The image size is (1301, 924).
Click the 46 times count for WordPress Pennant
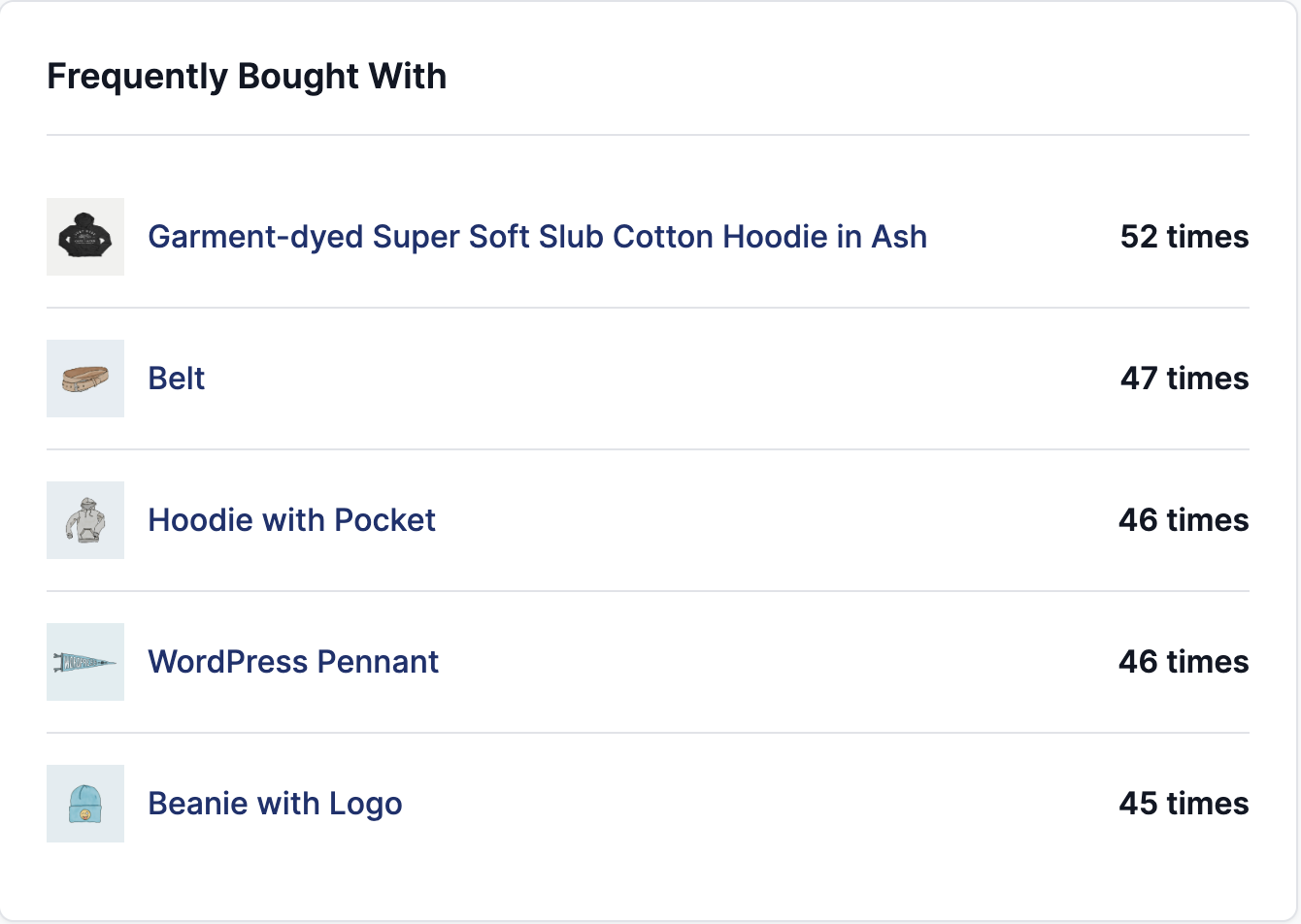(1184, 662)
